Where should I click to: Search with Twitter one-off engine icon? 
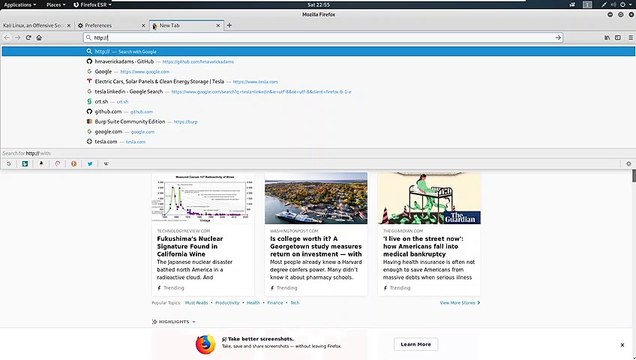pyautogui.click(x=90, y=164)
